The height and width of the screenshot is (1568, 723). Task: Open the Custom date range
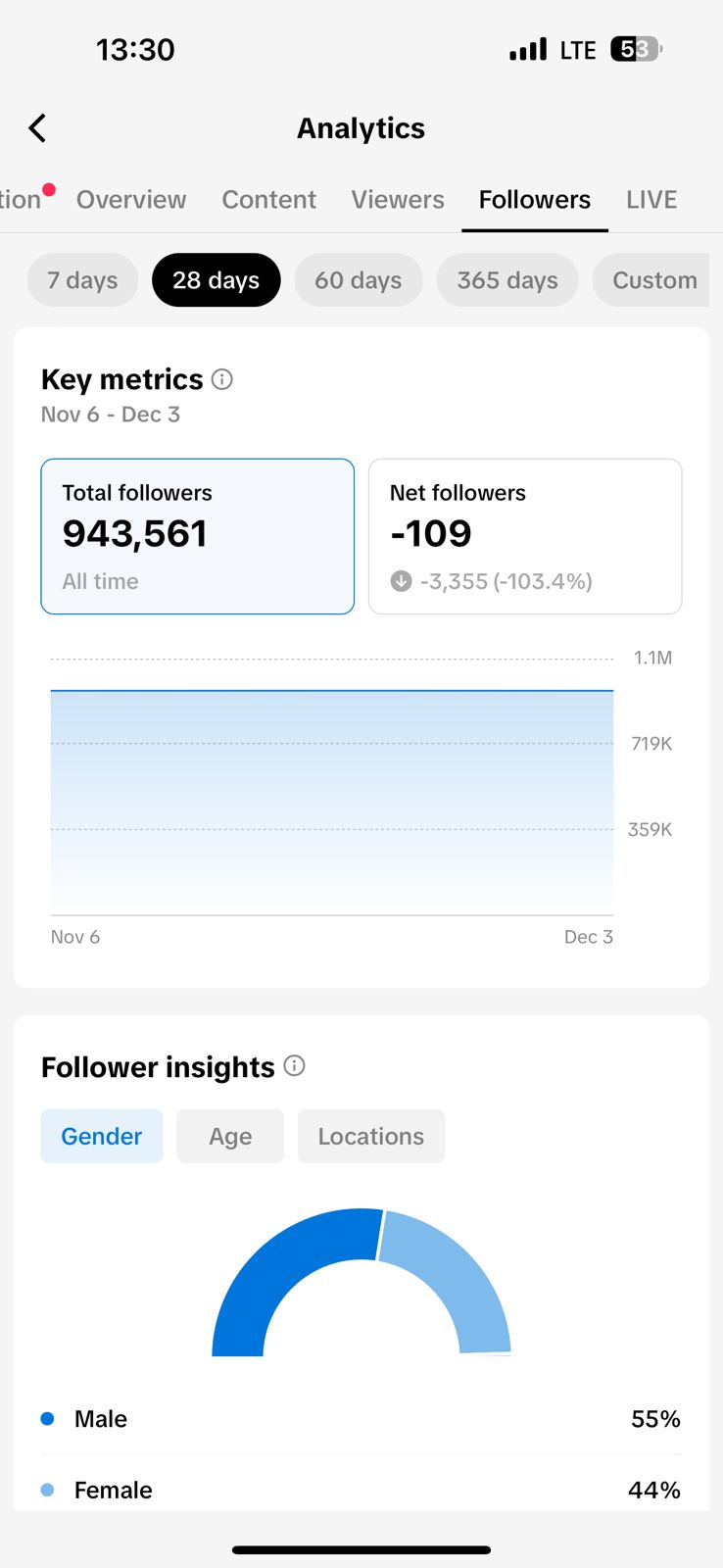(653, 280)
